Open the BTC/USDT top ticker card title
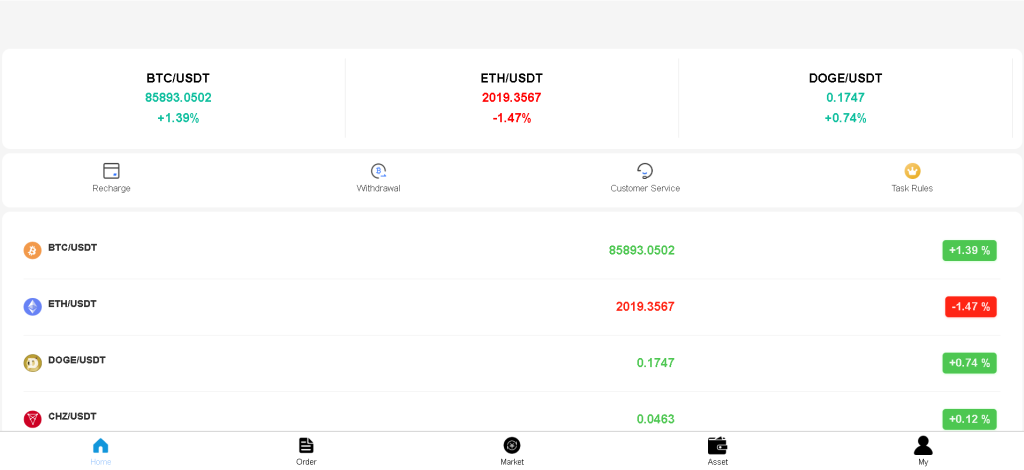Viewport: 1024px width, 470px height. pos(178,78)
